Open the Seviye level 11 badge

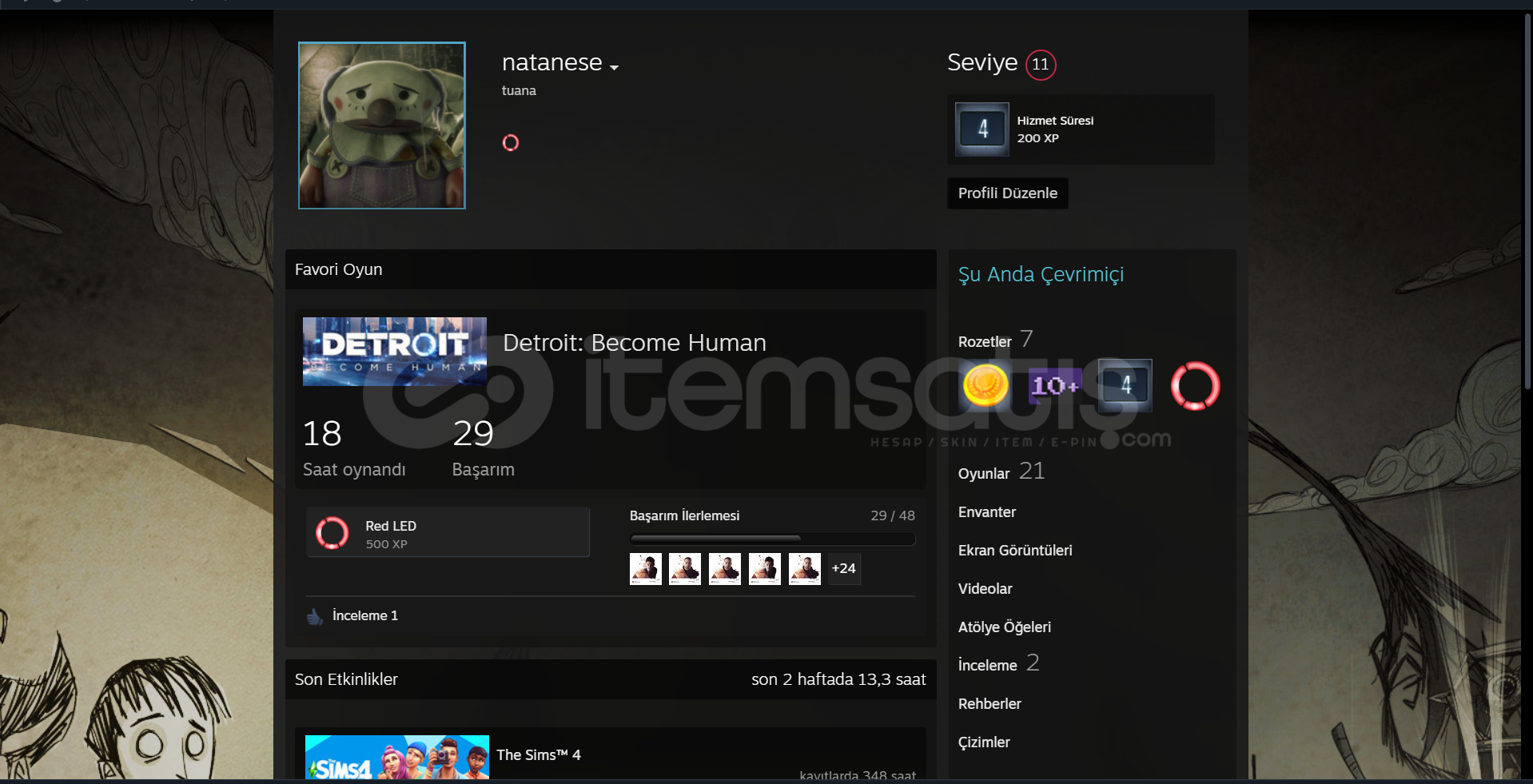point(1041,64)
